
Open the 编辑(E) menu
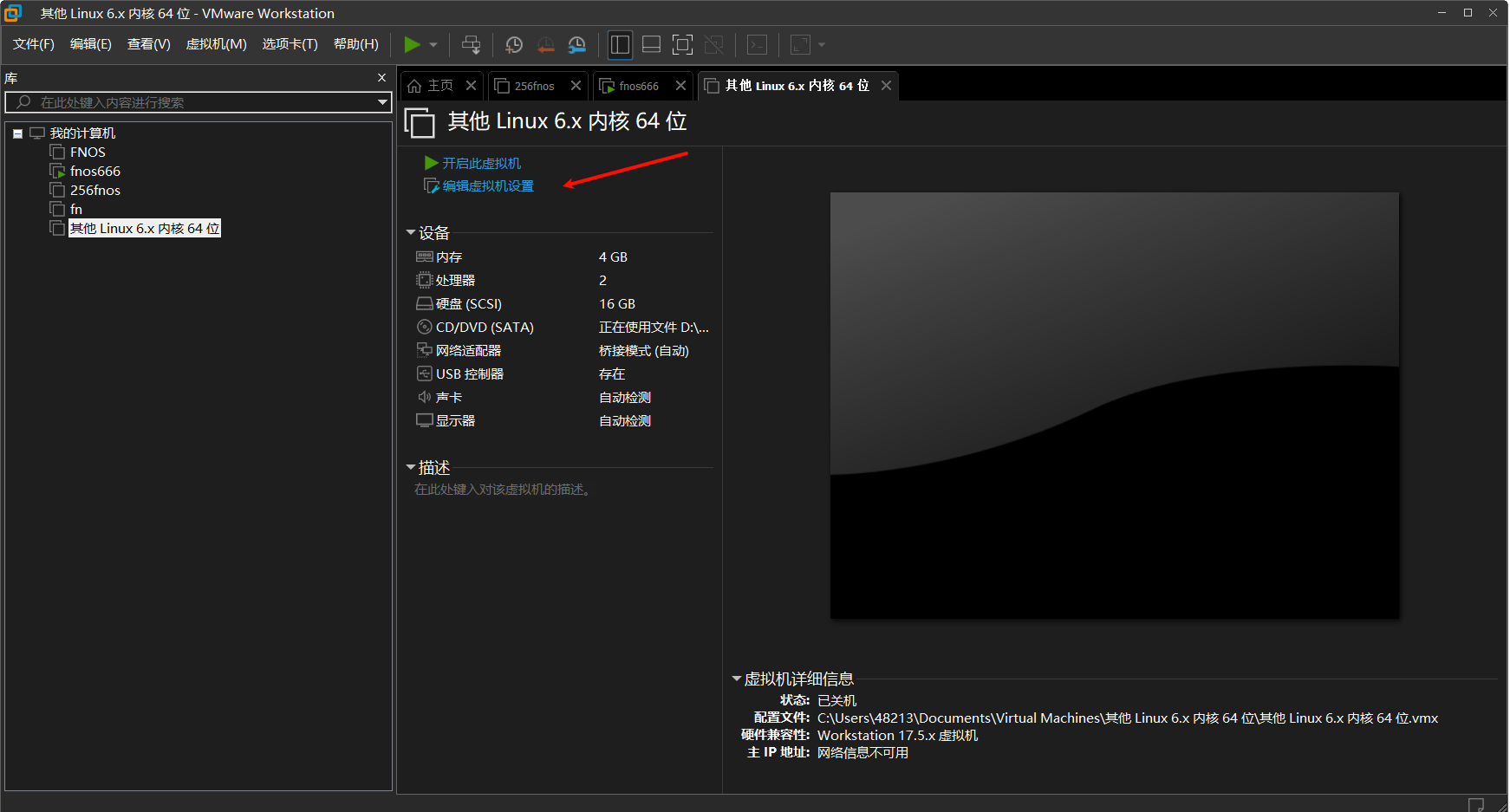(x=91, y=44)
